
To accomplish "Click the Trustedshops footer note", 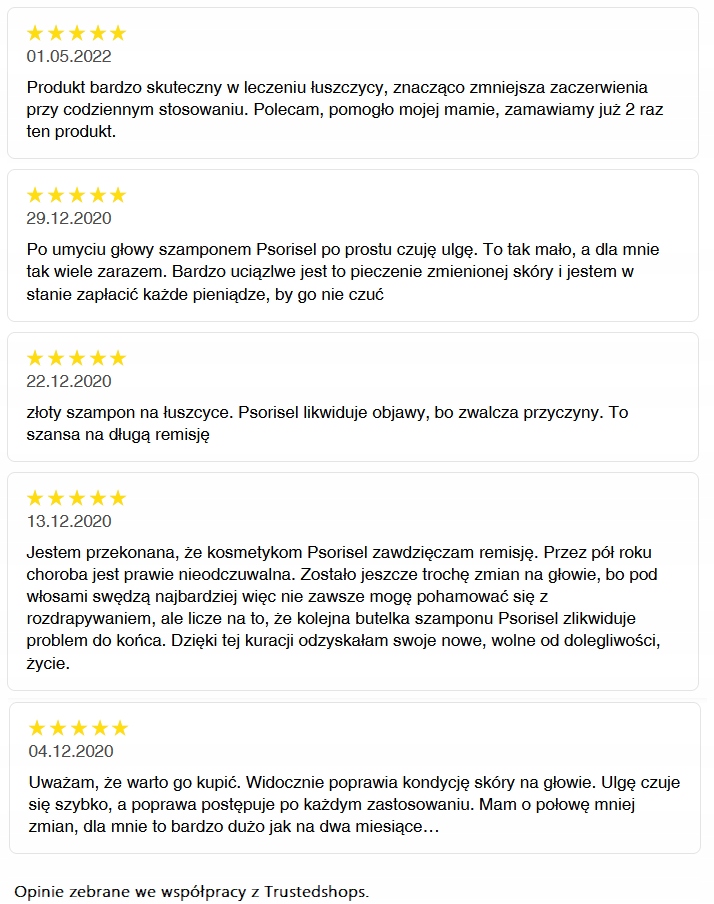I will point(191,891).
